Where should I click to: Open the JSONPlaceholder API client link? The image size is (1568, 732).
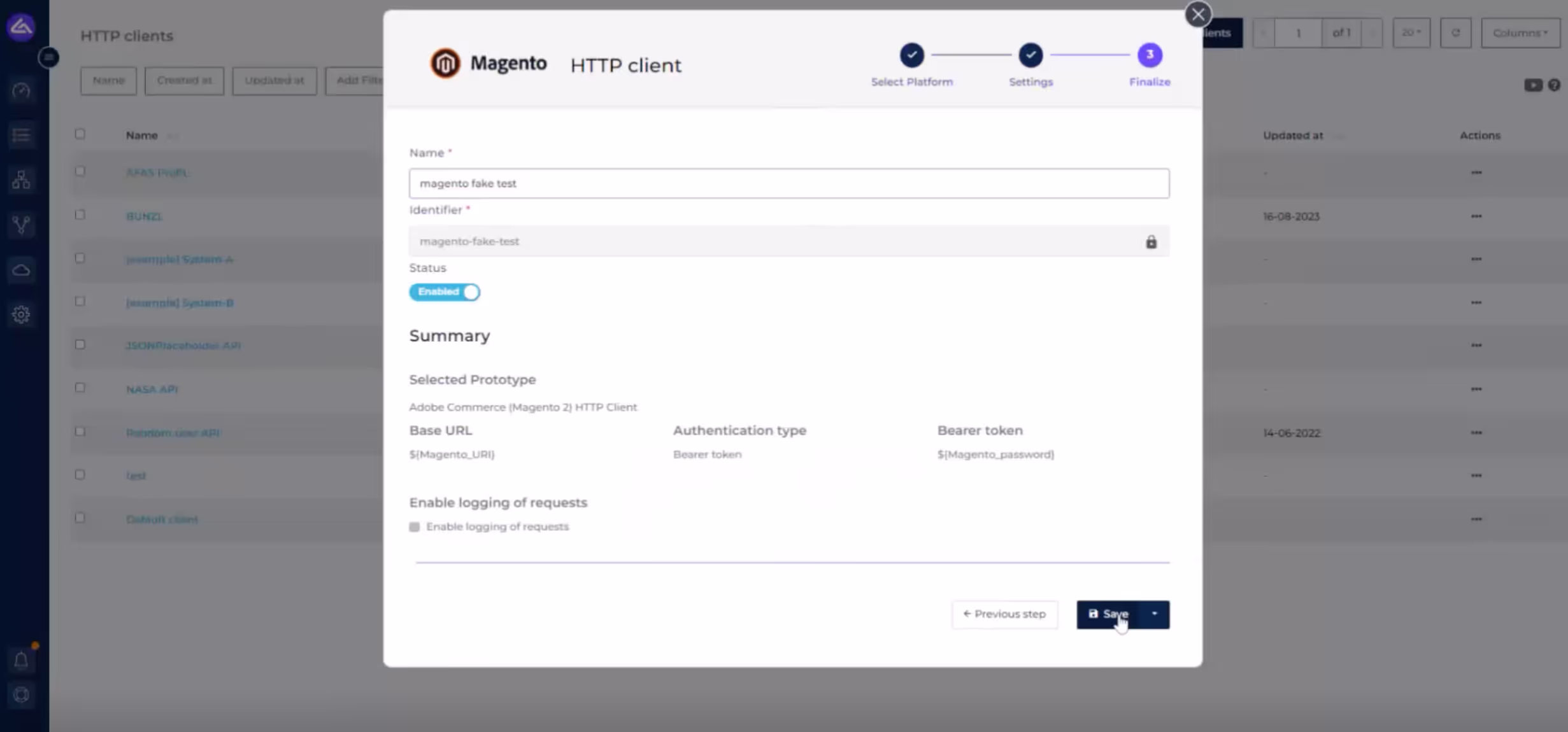(x=183, y=346)
